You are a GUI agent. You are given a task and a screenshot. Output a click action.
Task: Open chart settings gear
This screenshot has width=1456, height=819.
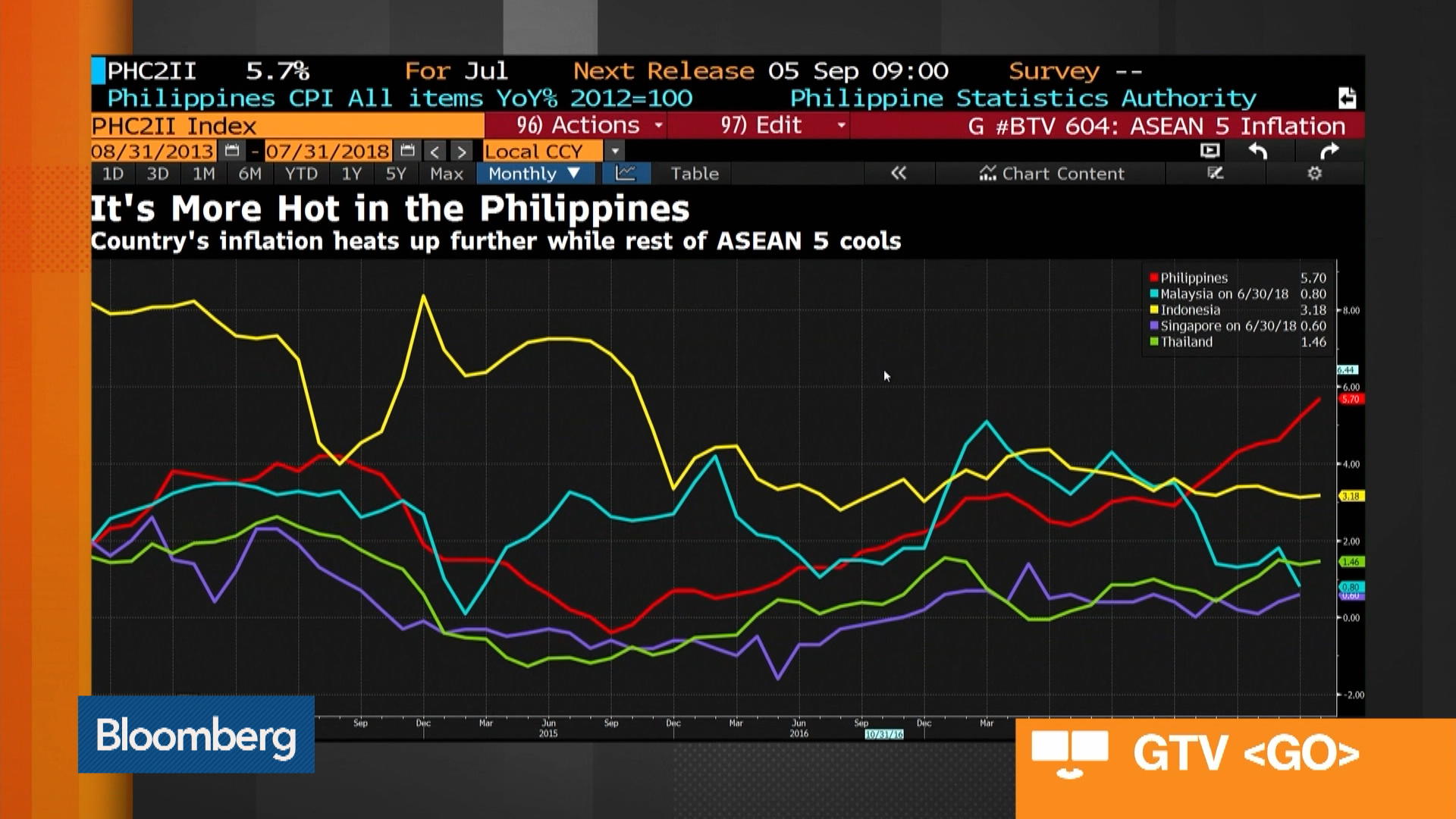pyautogui.click(x=1315, y=174)
